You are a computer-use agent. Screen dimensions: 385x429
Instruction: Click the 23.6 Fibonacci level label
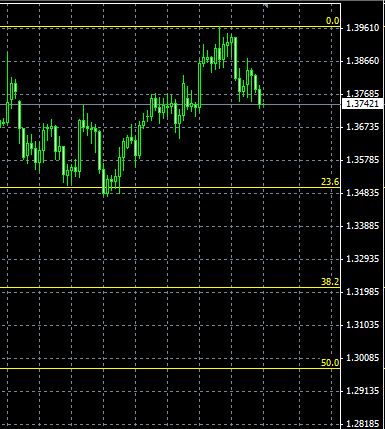[x=330, y=182]
